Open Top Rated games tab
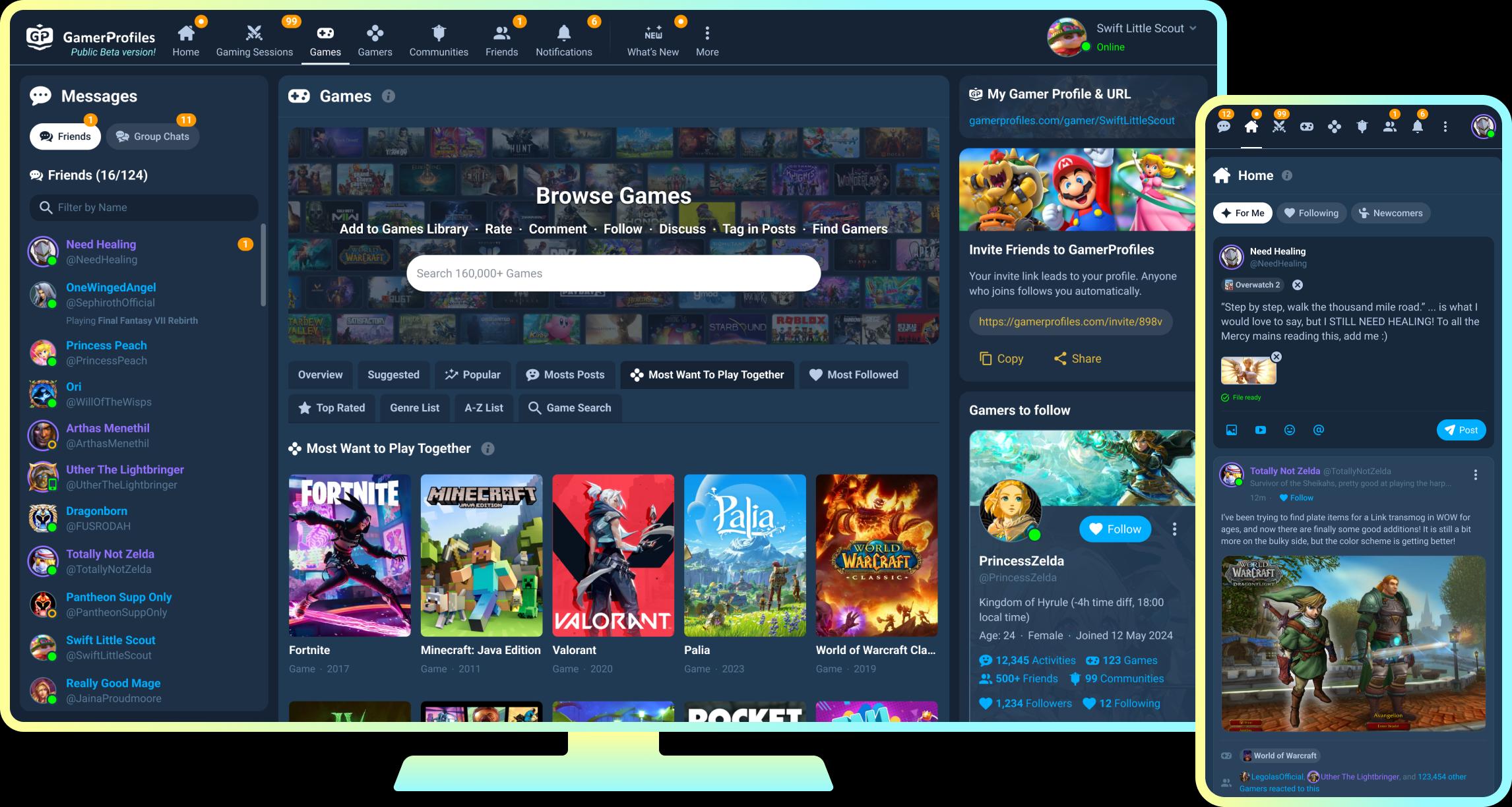Image resolution: width=1512 pixels, height=807 pixels. (x=331, y=407)
